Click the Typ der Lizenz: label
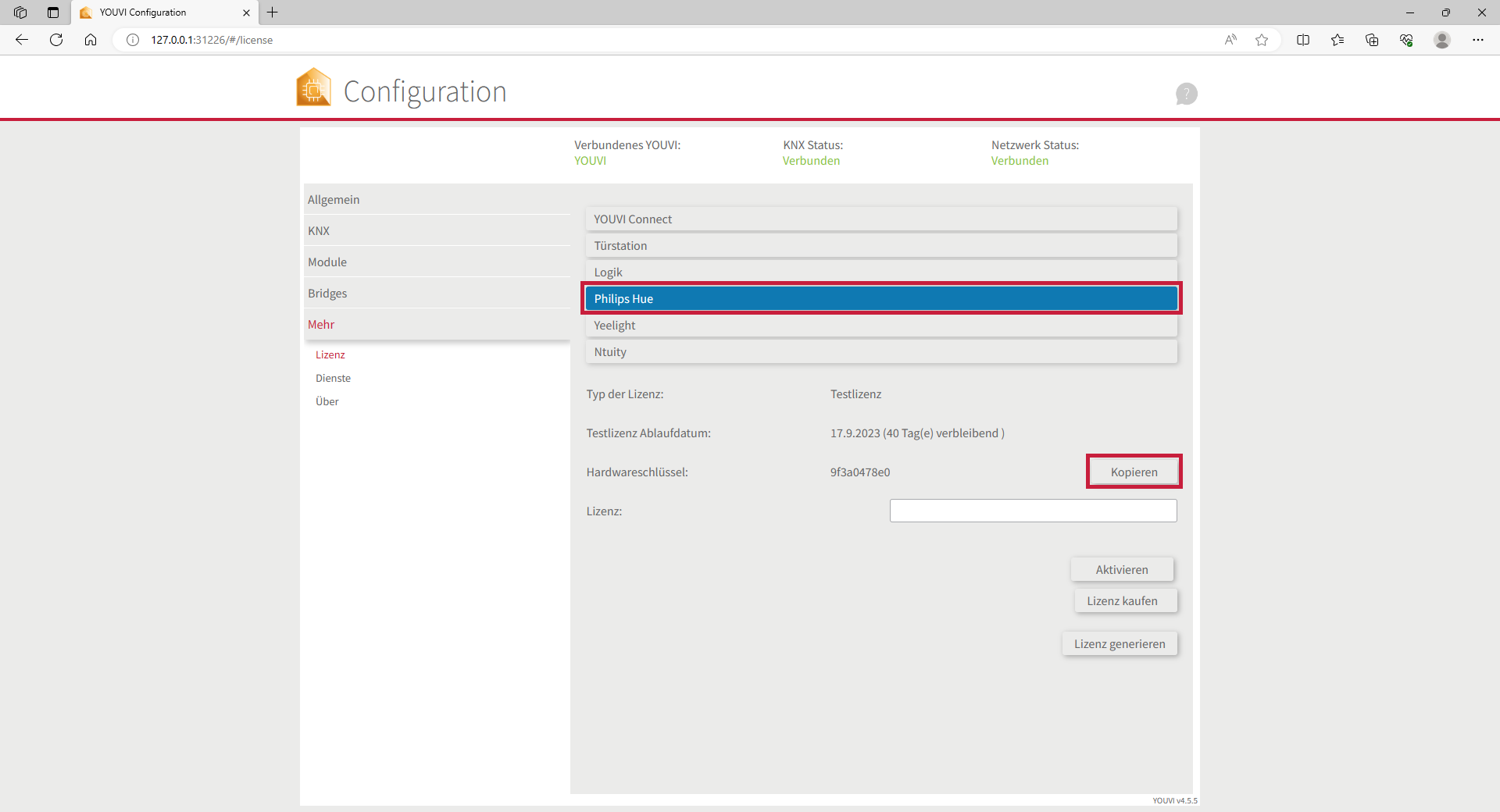This screenshot has height=812, width=1500. 625,394
